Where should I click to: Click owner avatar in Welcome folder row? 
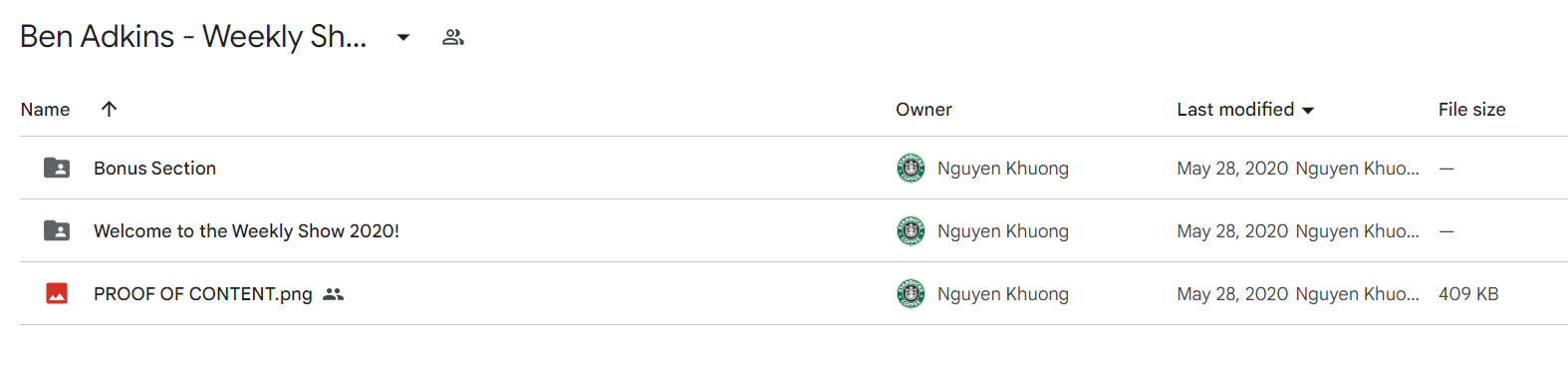coord(911,230)
